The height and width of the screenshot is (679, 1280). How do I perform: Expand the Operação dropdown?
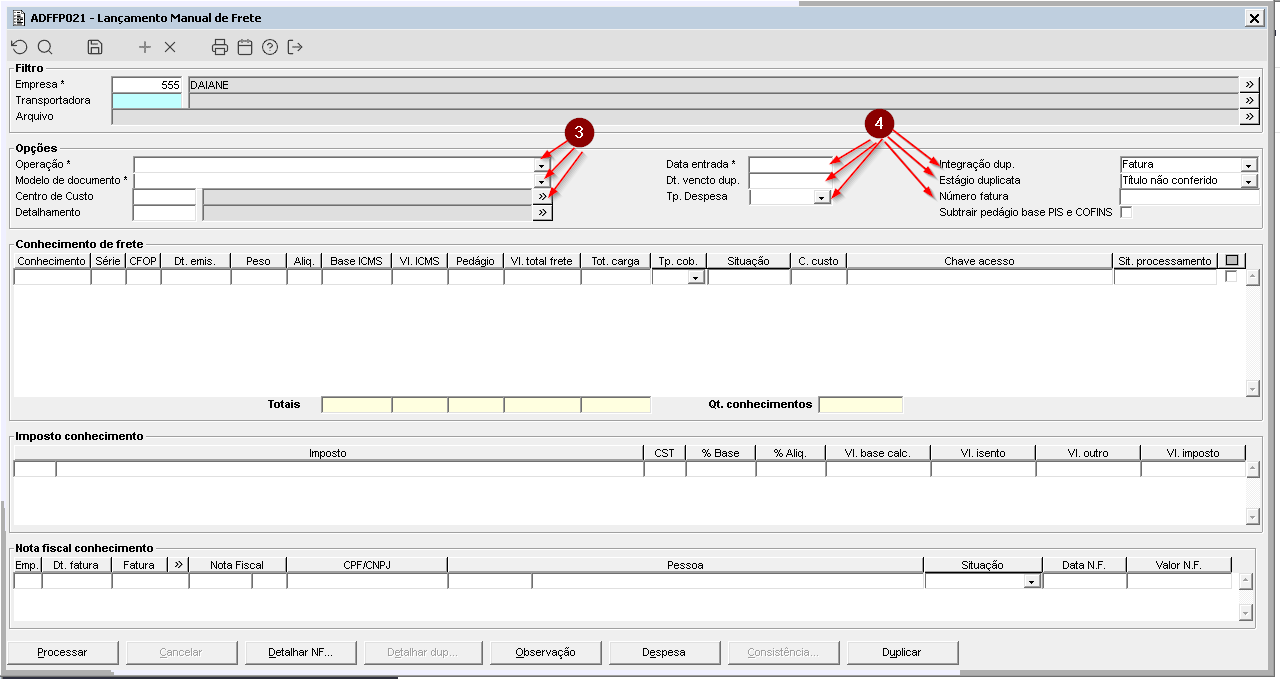click(x=542, y=165)
